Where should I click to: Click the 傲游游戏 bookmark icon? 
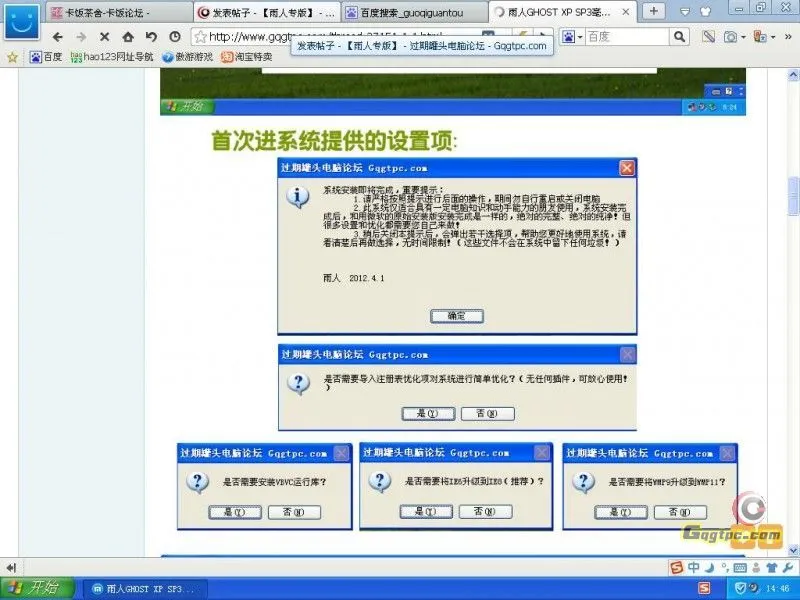(x=166, y=57)
